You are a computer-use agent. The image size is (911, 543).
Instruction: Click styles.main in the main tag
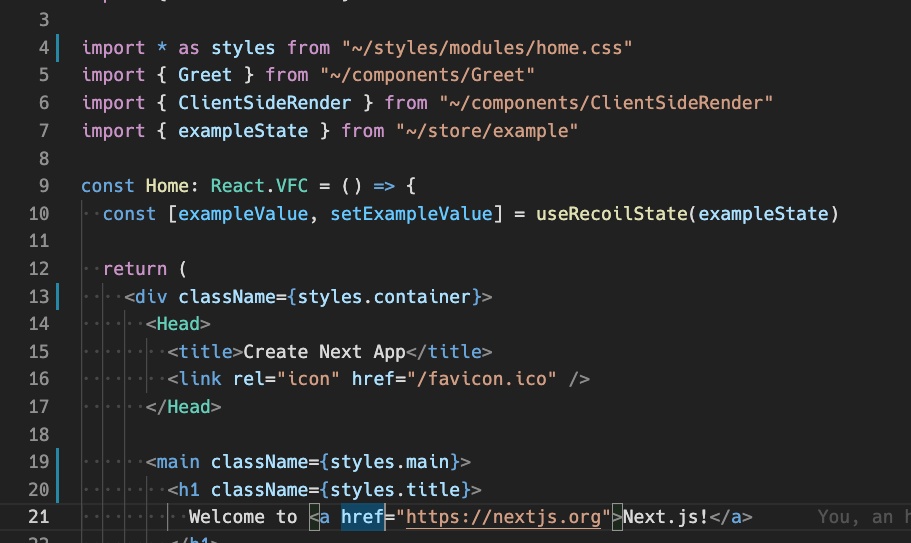[389, 462]
